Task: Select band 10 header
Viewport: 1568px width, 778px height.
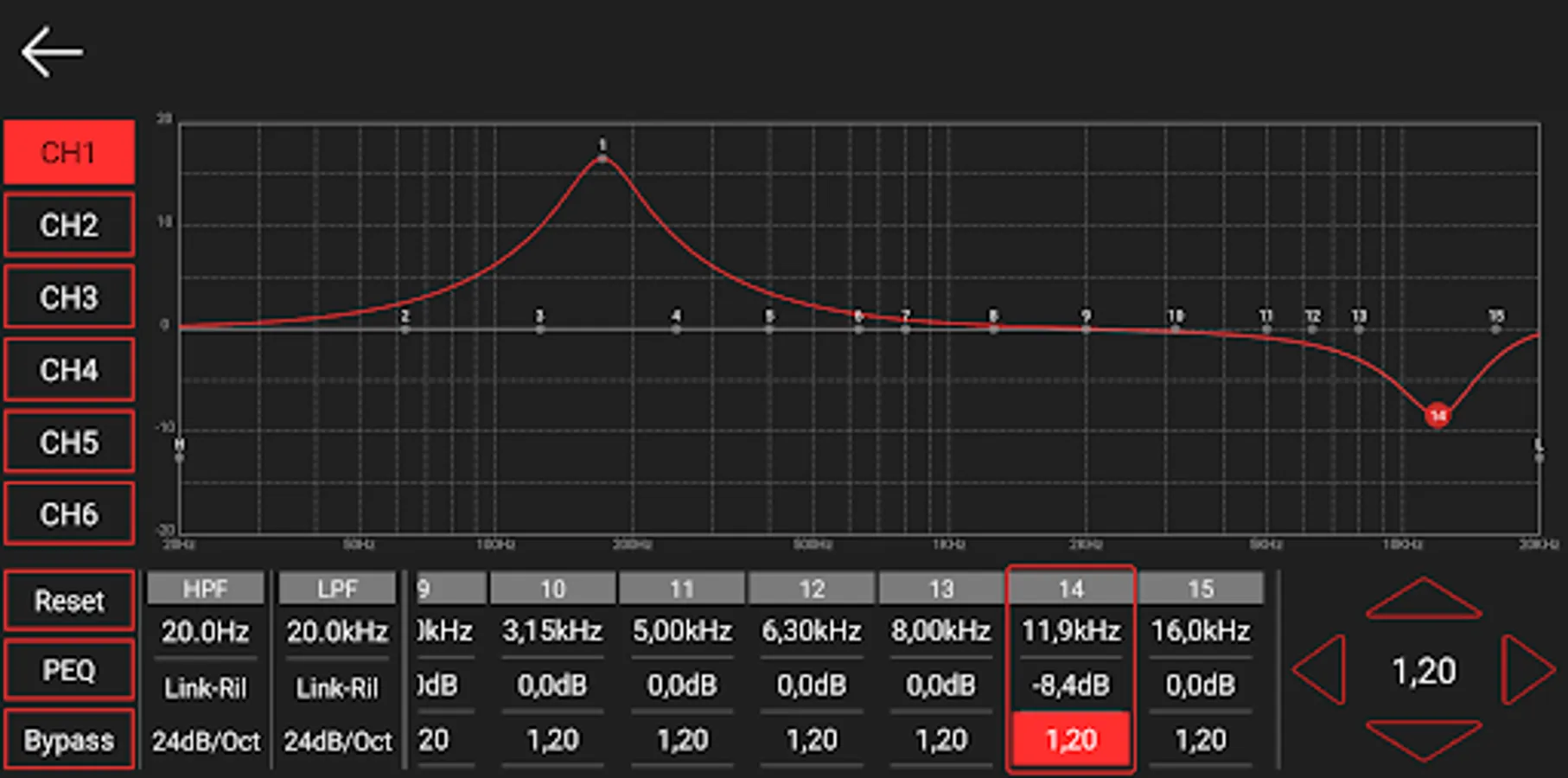Action: coord(552,589)
